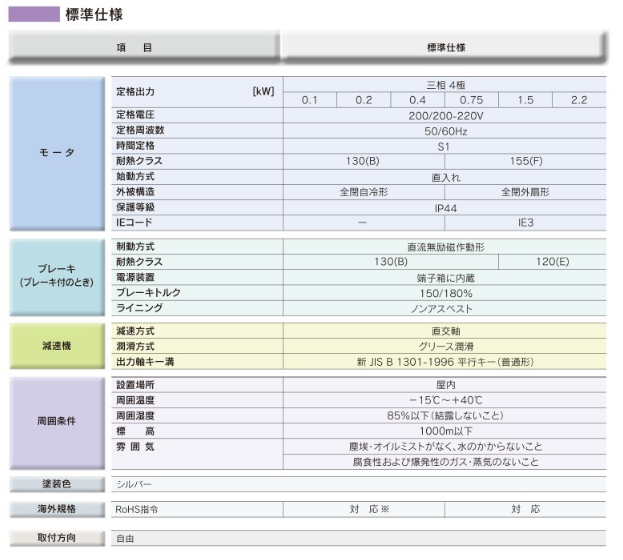
Task: Click the 標準仕様 column header on the right
Action: click(x=444, y=48)
